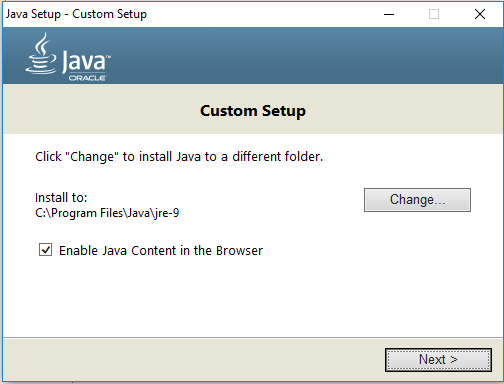
Task: Uncheck Enable Java Content in the Browser
Action: [x=45, y=250]
